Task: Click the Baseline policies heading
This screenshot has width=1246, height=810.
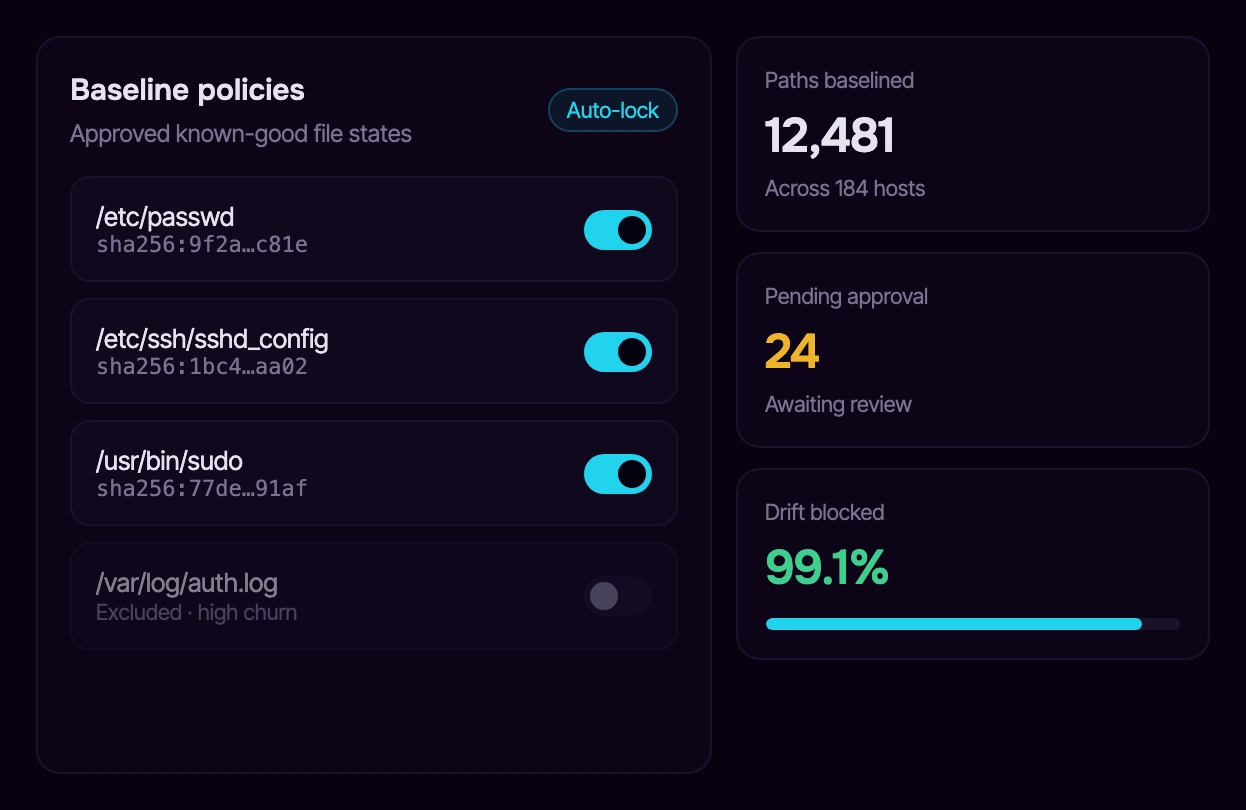Action: (x=188, y=90)
